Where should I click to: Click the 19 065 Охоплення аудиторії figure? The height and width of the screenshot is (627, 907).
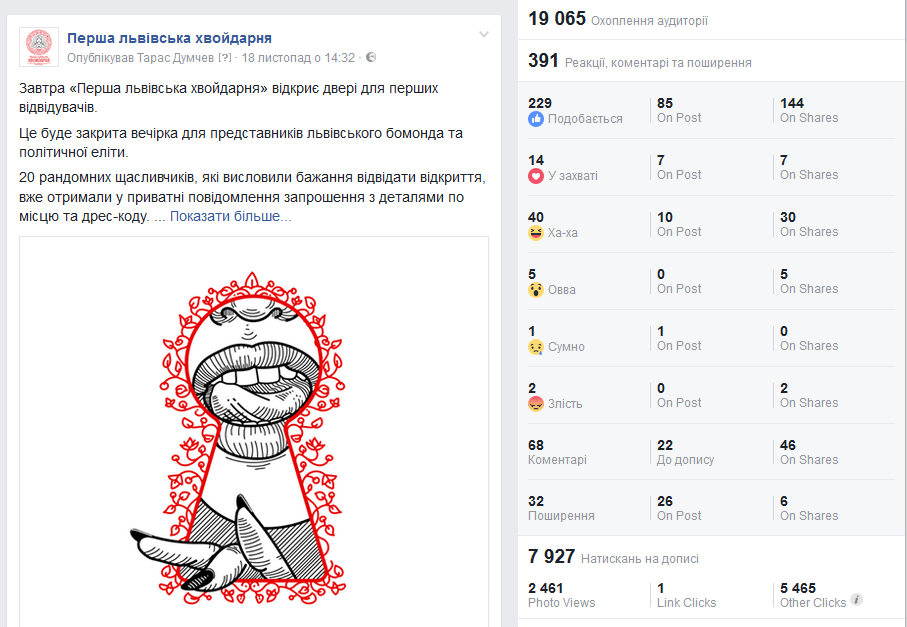[x=618, y=19]
